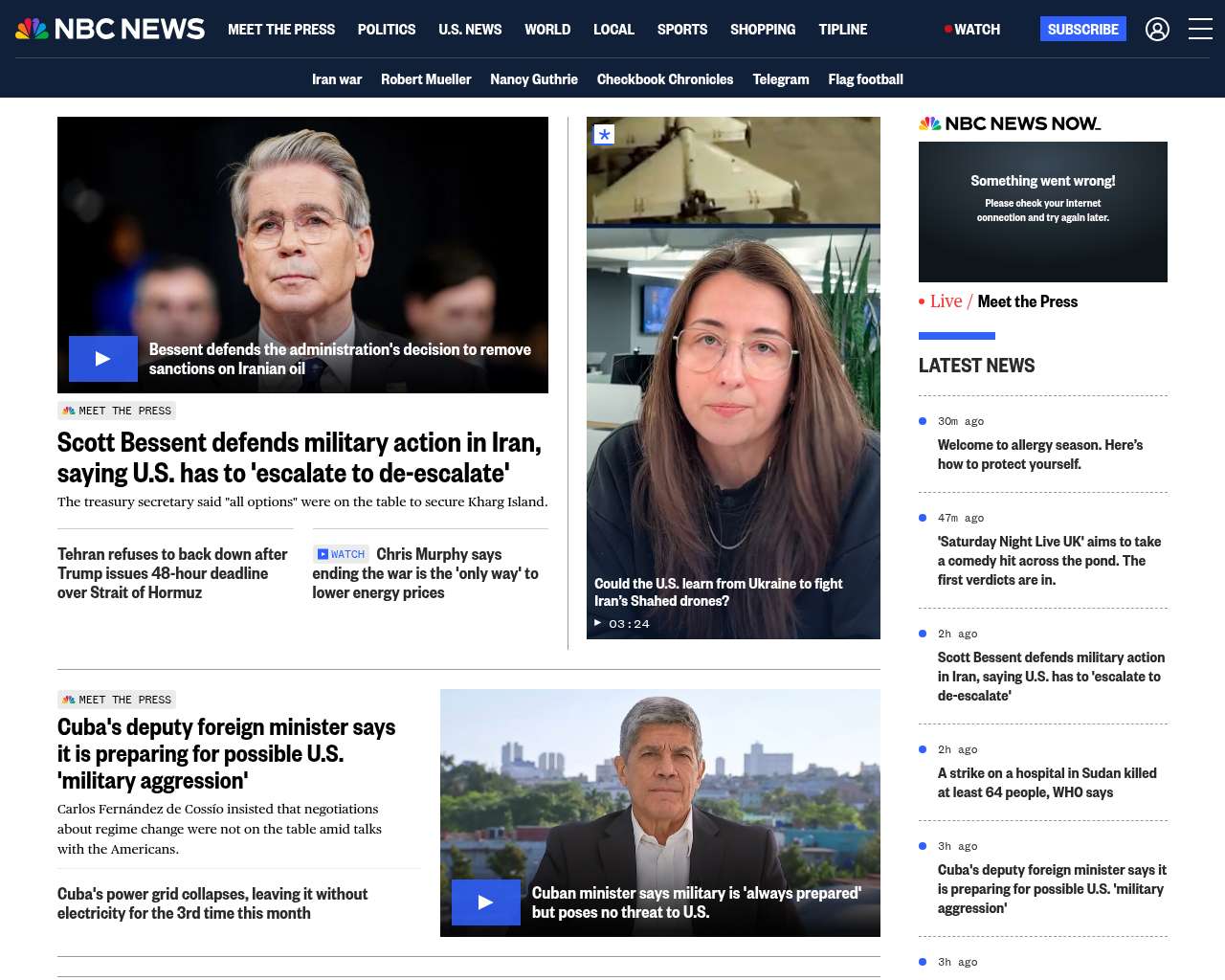1225x980 pixels.
Task: Click the NBC News Now video player
Action: point(1043,212)
